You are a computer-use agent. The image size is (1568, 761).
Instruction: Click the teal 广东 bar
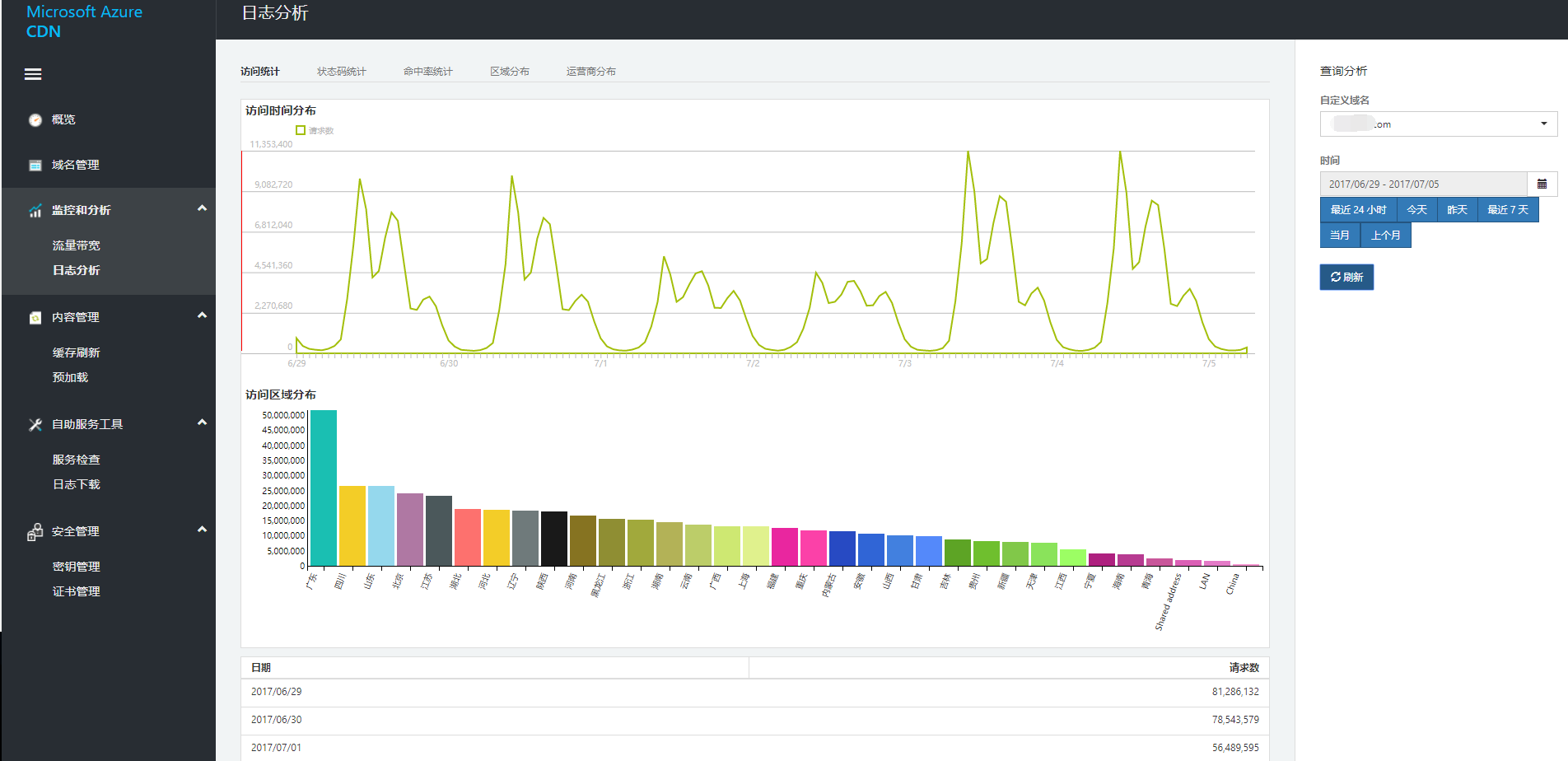click(x=323, y=488)
